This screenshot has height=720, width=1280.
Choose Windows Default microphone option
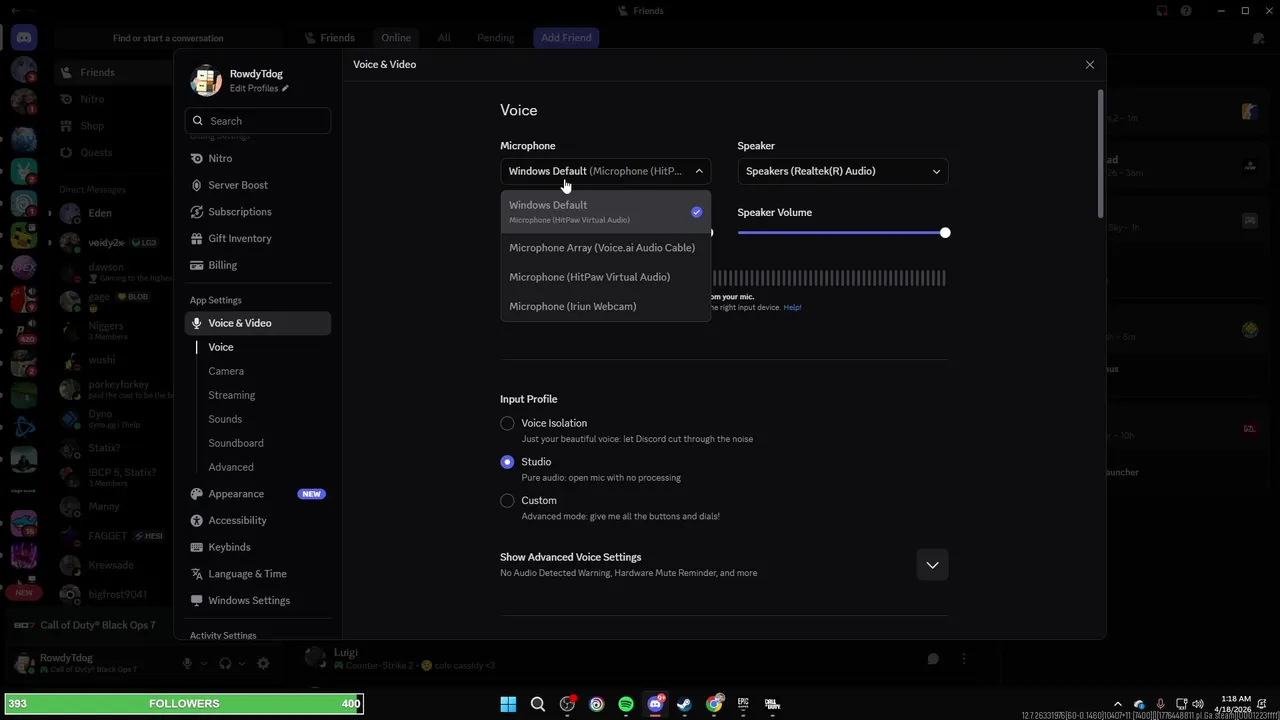[x=605, y=212]
